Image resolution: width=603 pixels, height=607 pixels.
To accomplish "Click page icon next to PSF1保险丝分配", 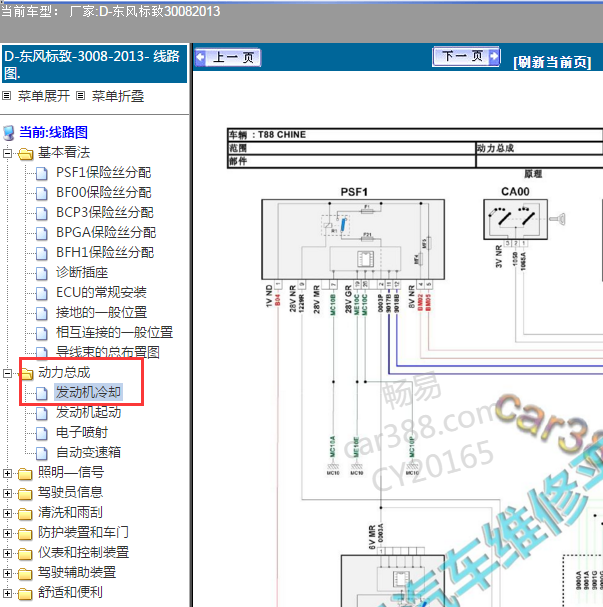I will click(x=42, y=173).
